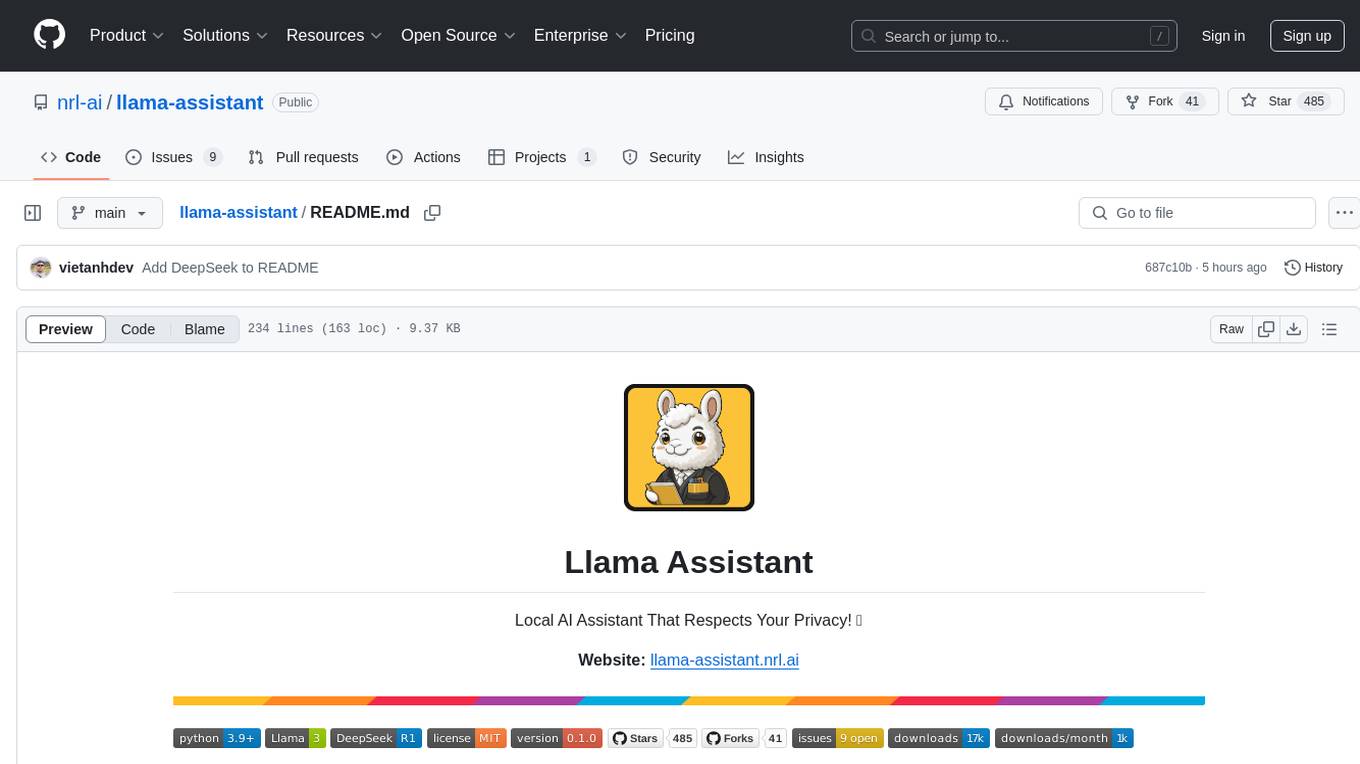The image size is (1360, 764).
Task: View the file History
Action: pos(1313,268)
